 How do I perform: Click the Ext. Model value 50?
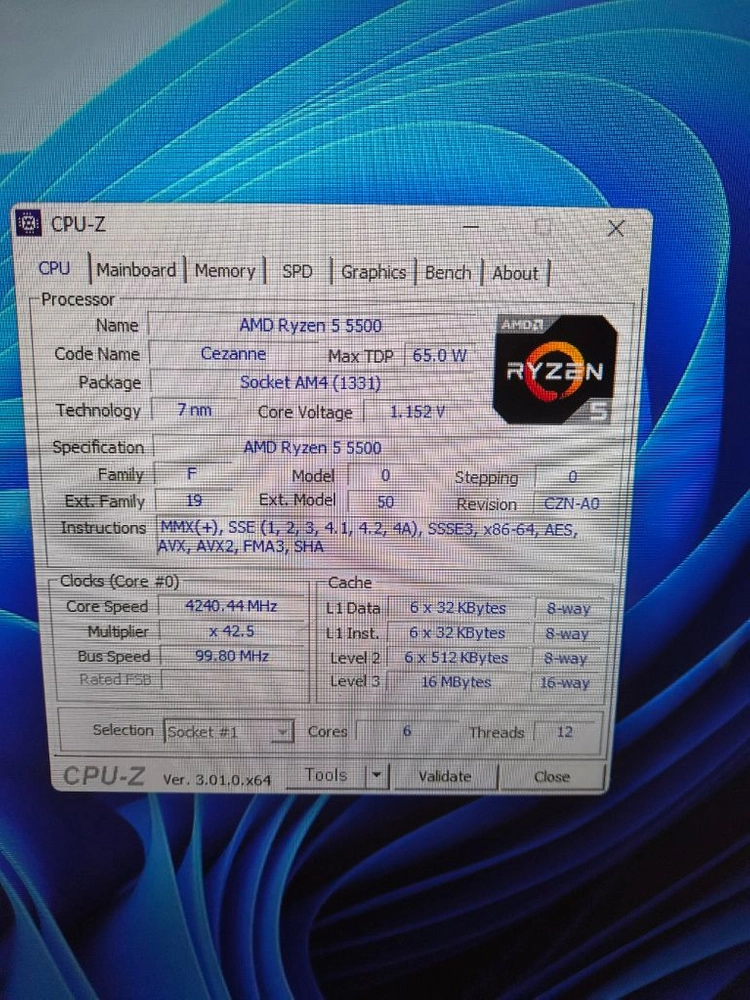click(x=385, y=502)
